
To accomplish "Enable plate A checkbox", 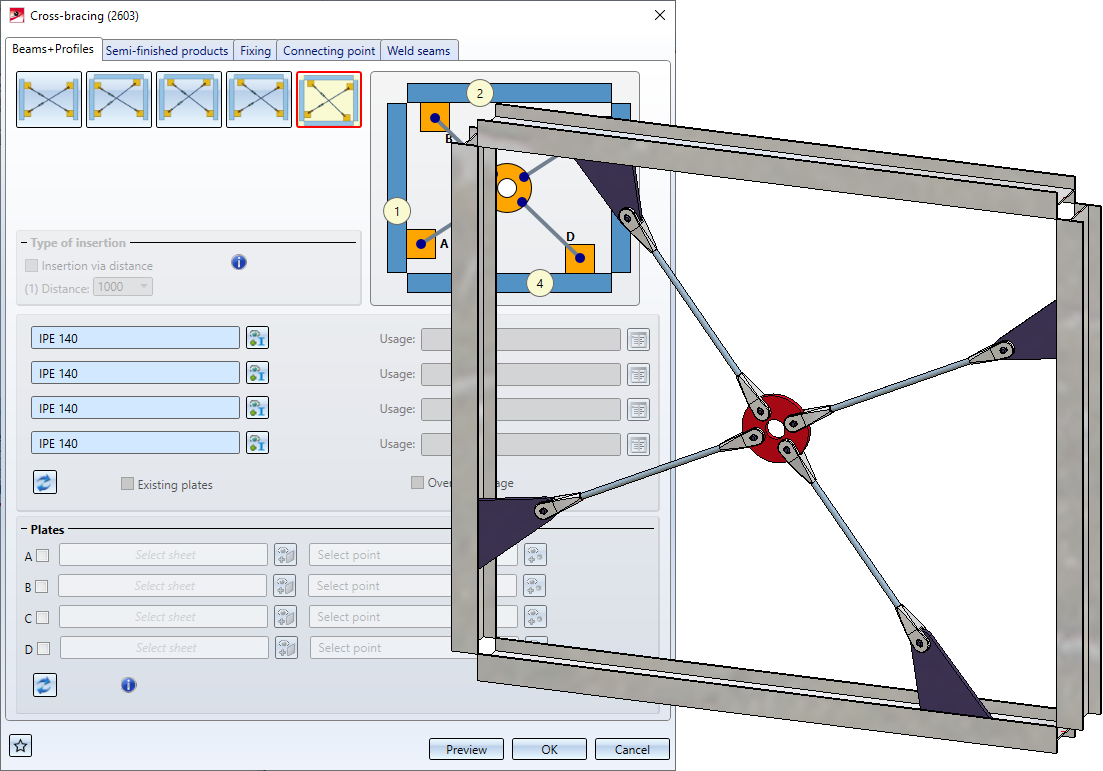I will (42, 556).
